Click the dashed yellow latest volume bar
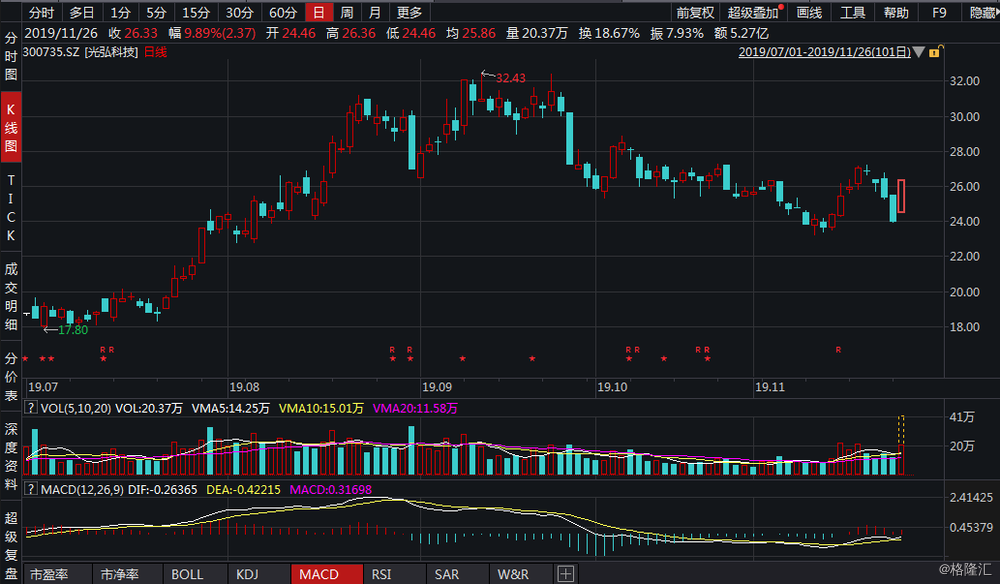The height and width of the screenshot is (584, 1000). pos(901,445)
